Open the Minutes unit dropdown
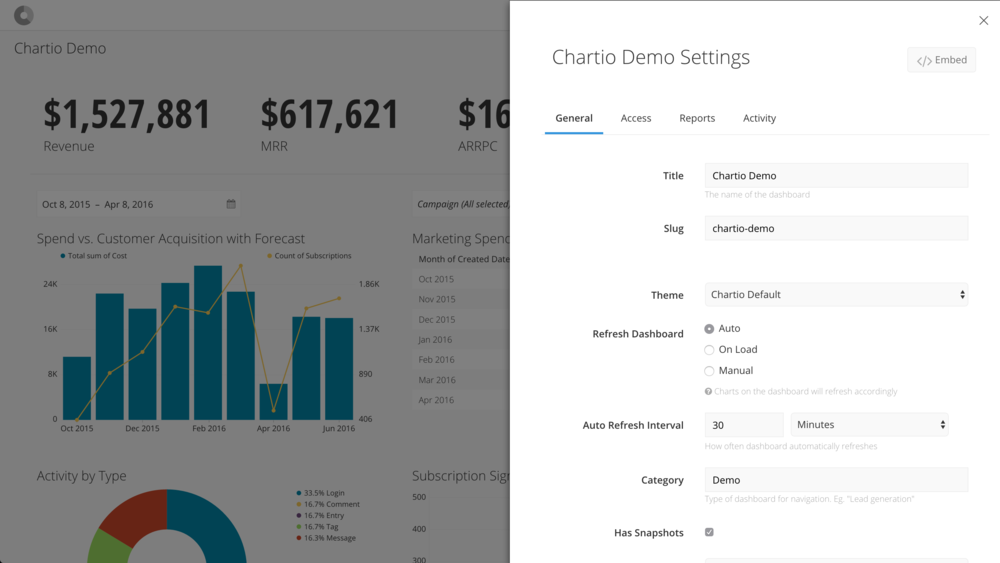 [869, 425]
